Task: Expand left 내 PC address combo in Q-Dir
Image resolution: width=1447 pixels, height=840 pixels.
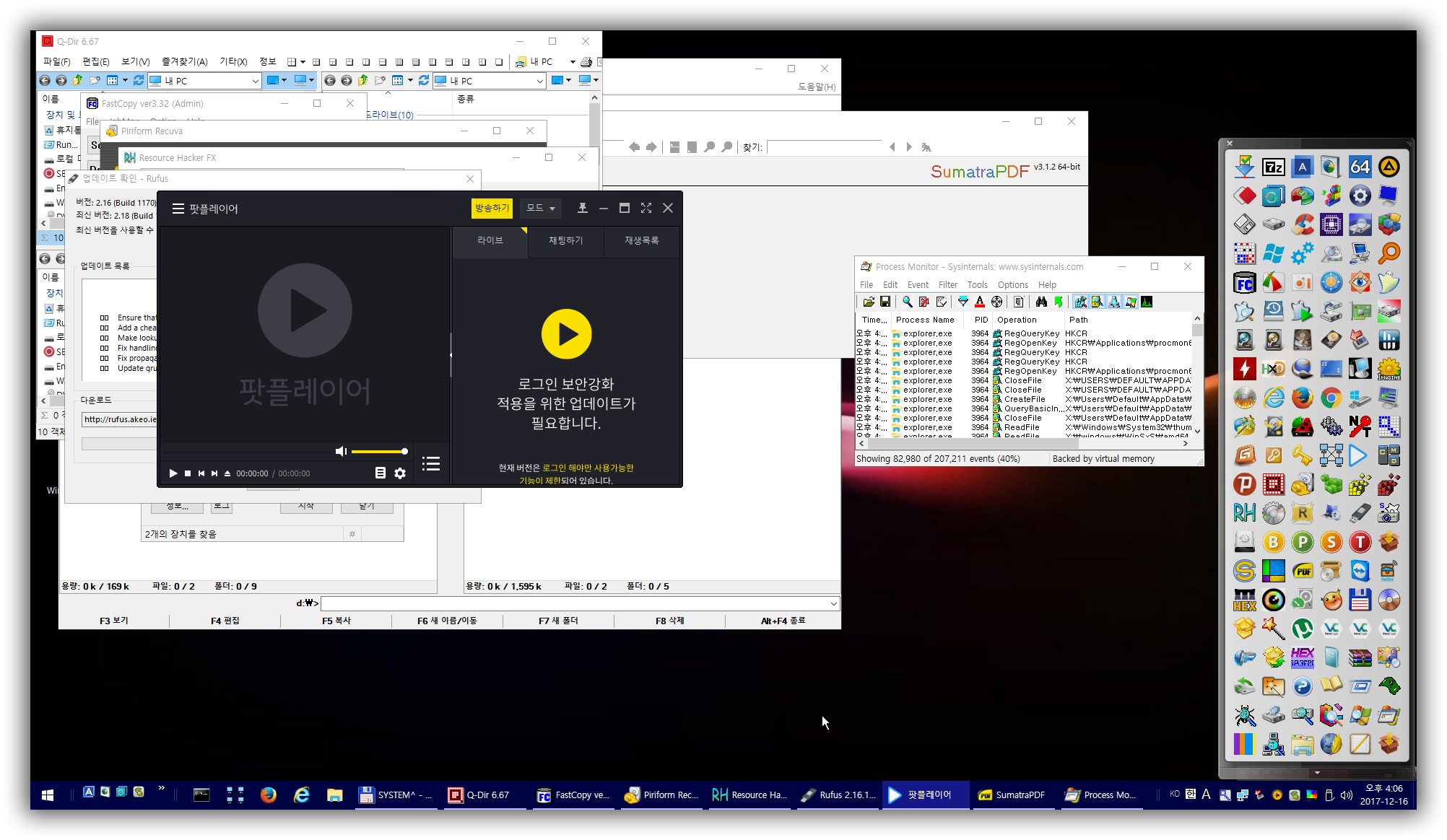Action: 255,81
